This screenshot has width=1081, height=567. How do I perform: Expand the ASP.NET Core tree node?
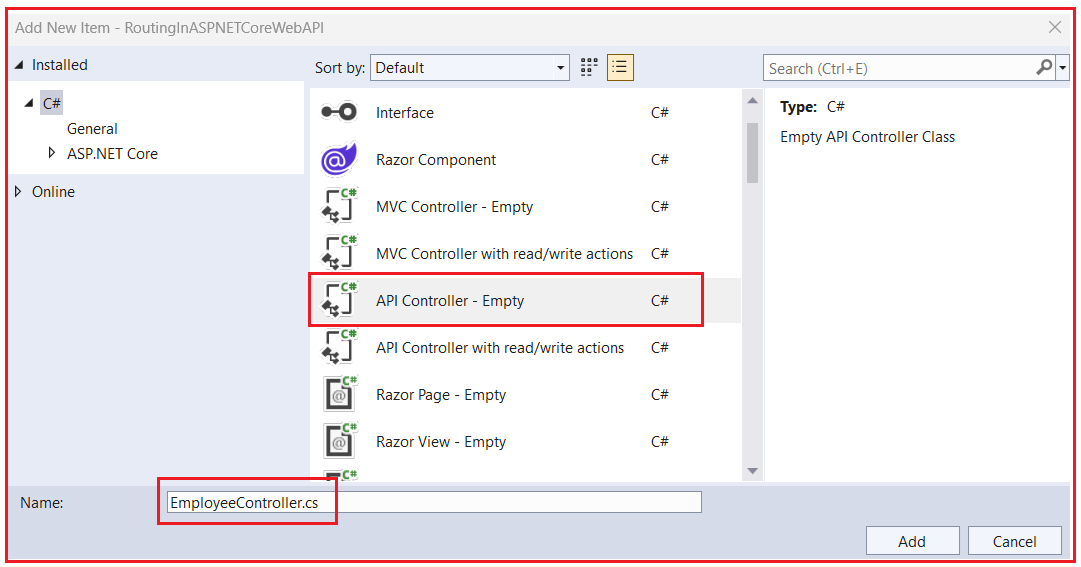coord(52,153)
